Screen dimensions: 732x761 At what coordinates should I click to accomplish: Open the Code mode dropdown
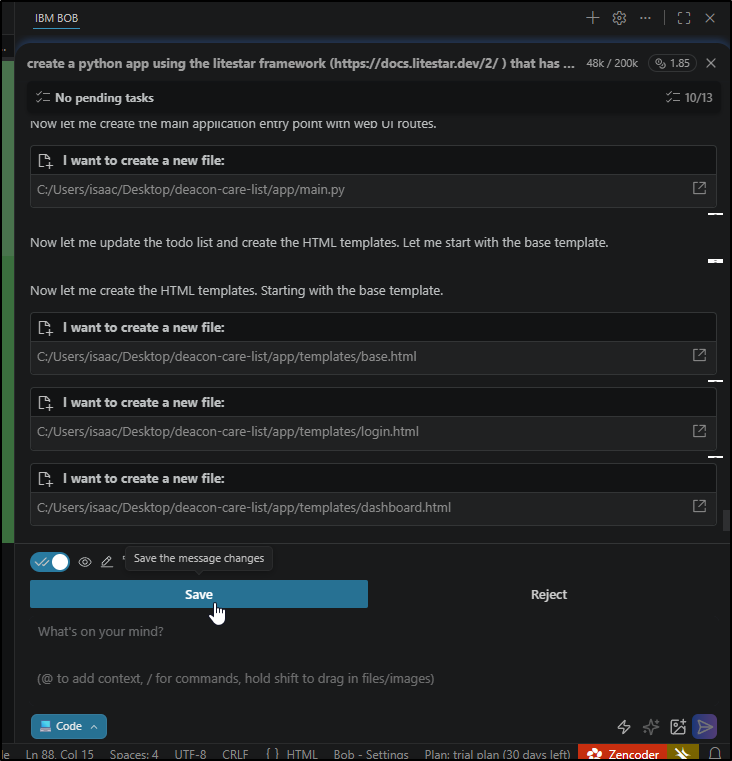click(68, 726)
